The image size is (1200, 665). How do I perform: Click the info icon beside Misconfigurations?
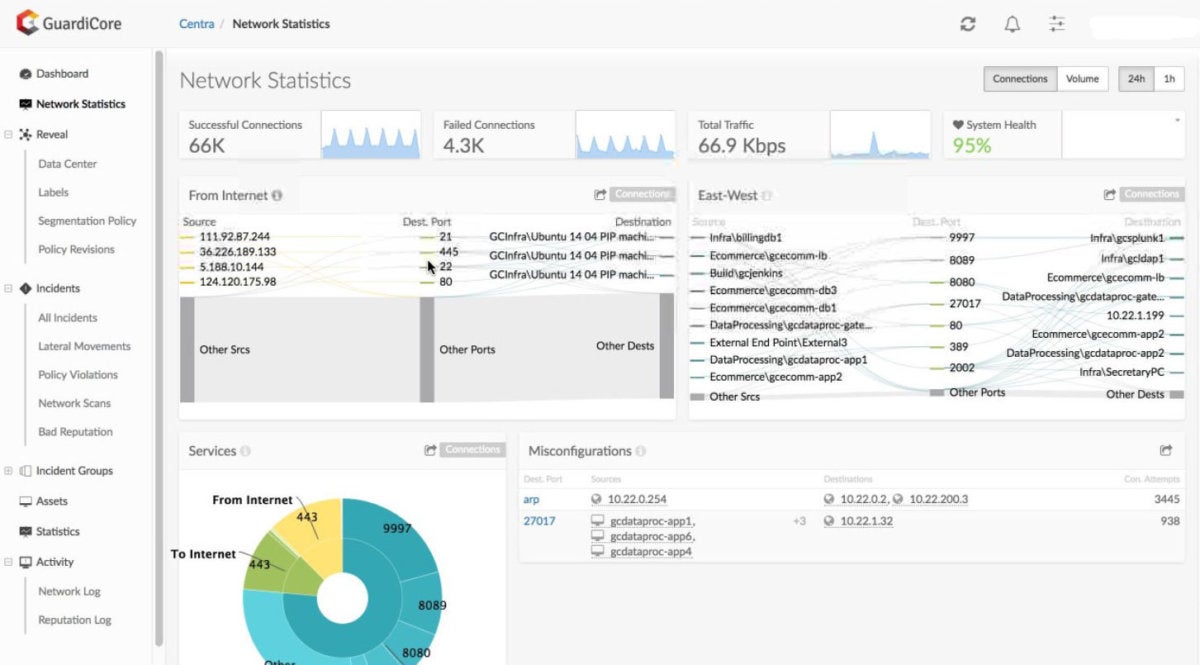[x=640, y=452]
